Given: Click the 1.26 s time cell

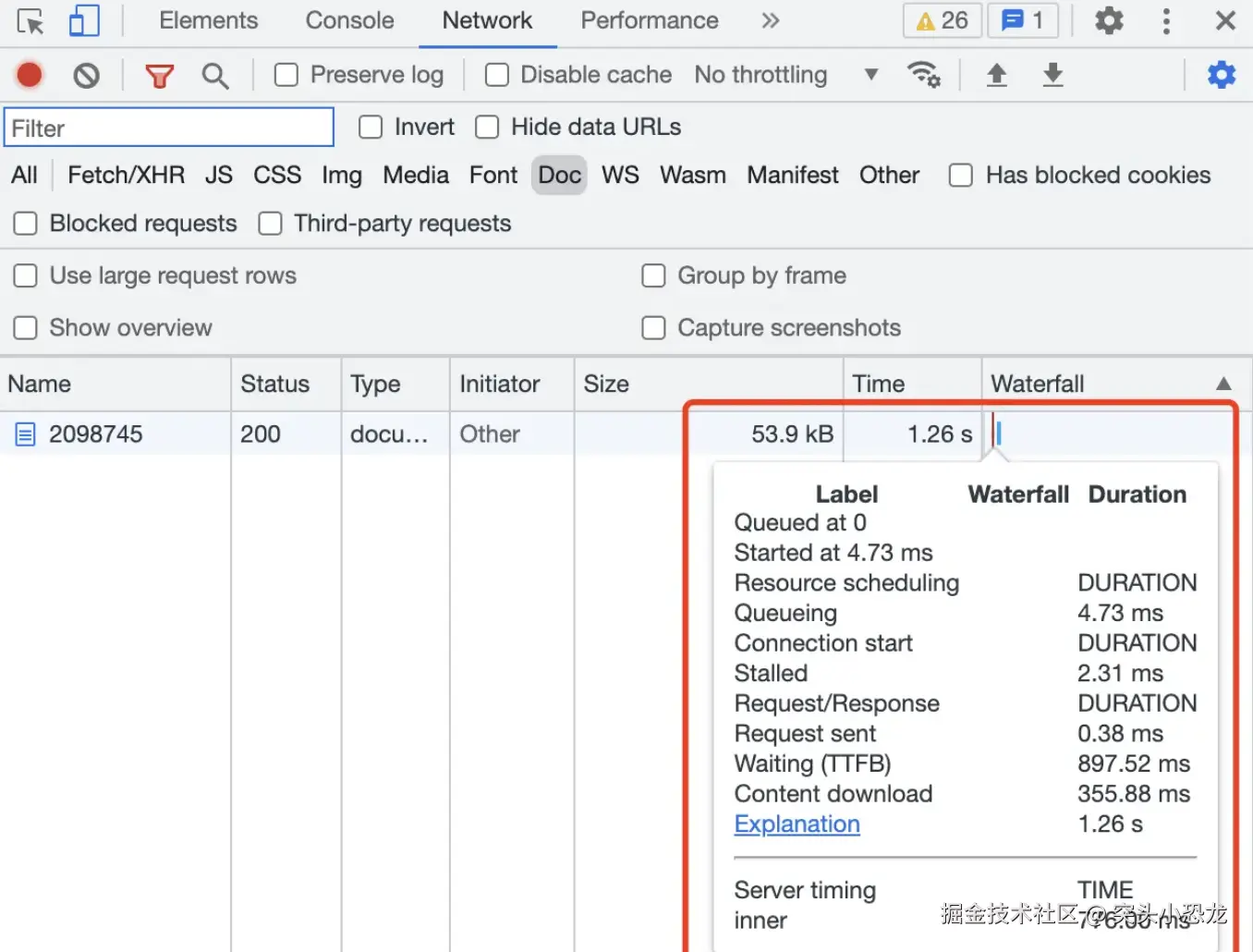Looking at the screenshot, I should click(940, 433).
